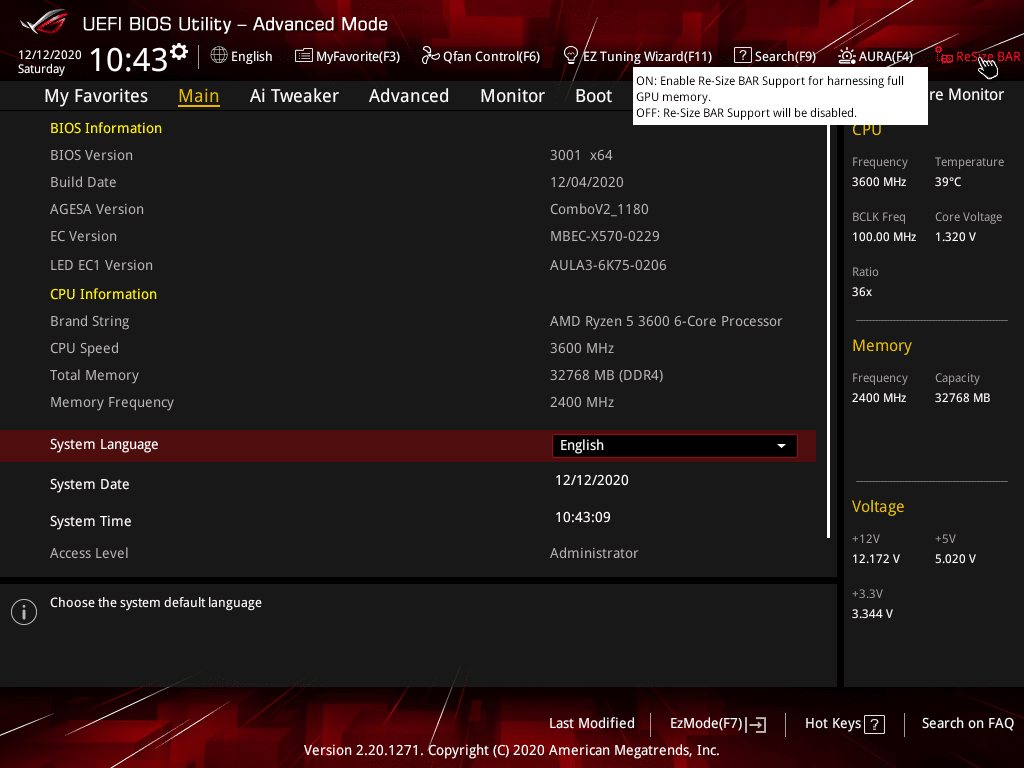This screenshot has height=768, width=1024.
Task: Show Hot Keys list
Action: point(845,724)
